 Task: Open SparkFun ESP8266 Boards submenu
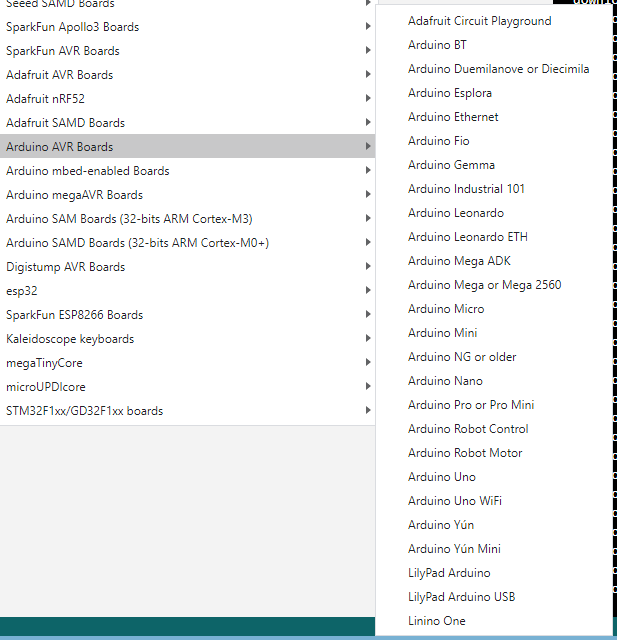click(x=187, y=315)
